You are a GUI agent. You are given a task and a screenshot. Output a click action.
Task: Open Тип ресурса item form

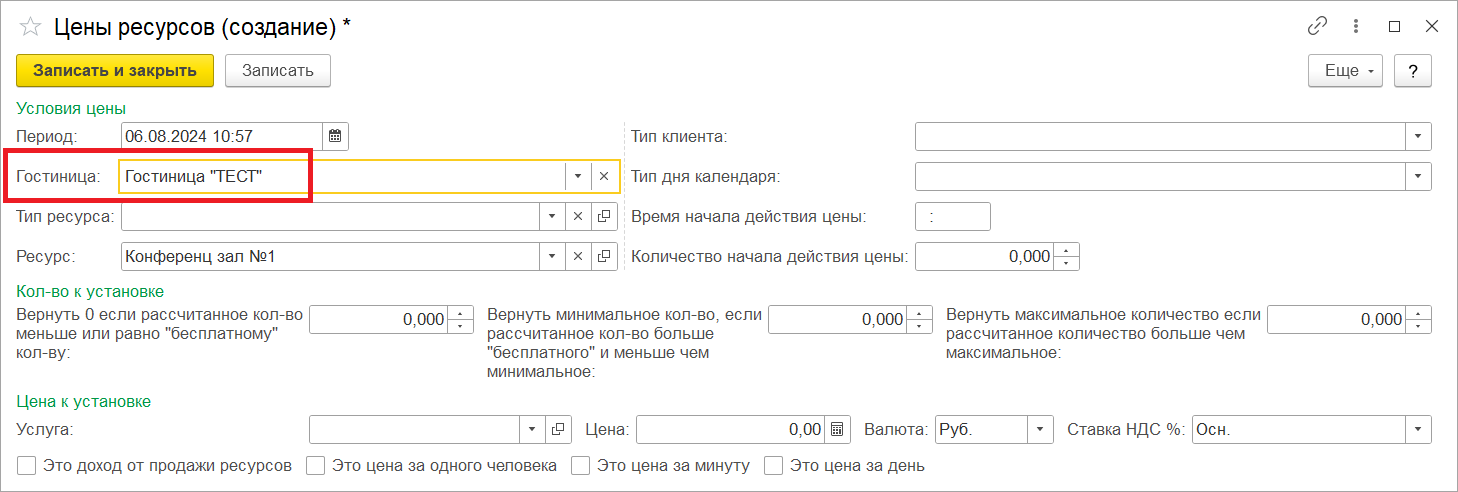click(603, 216)
